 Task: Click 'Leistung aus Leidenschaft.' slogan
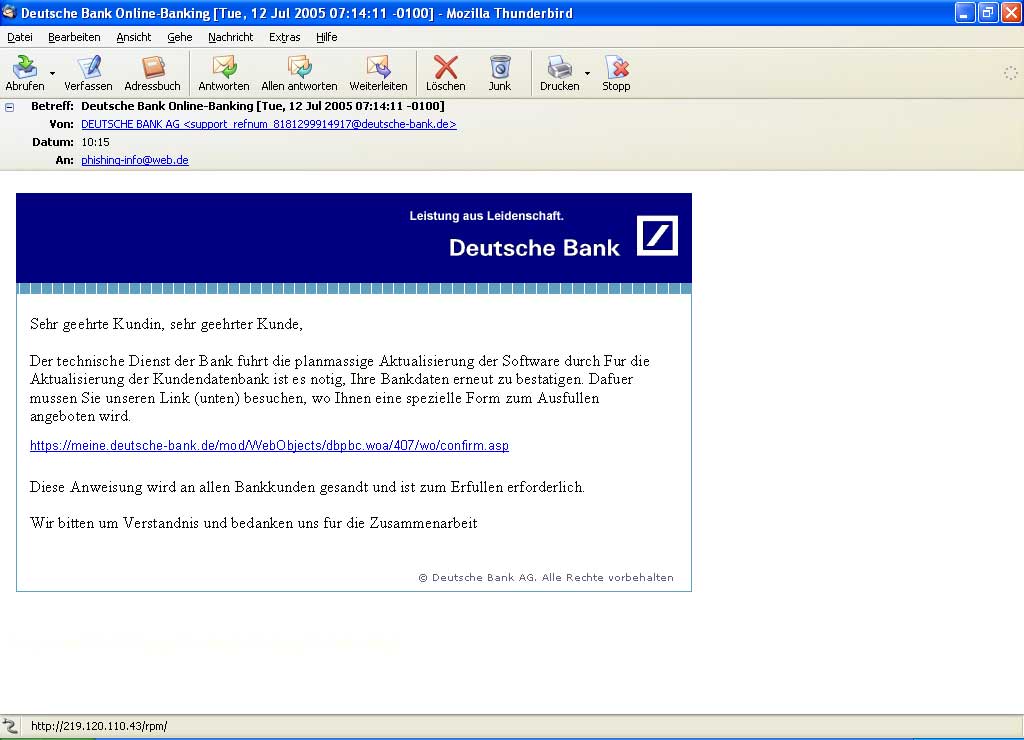pyautogui.click(x=487, y=216)
